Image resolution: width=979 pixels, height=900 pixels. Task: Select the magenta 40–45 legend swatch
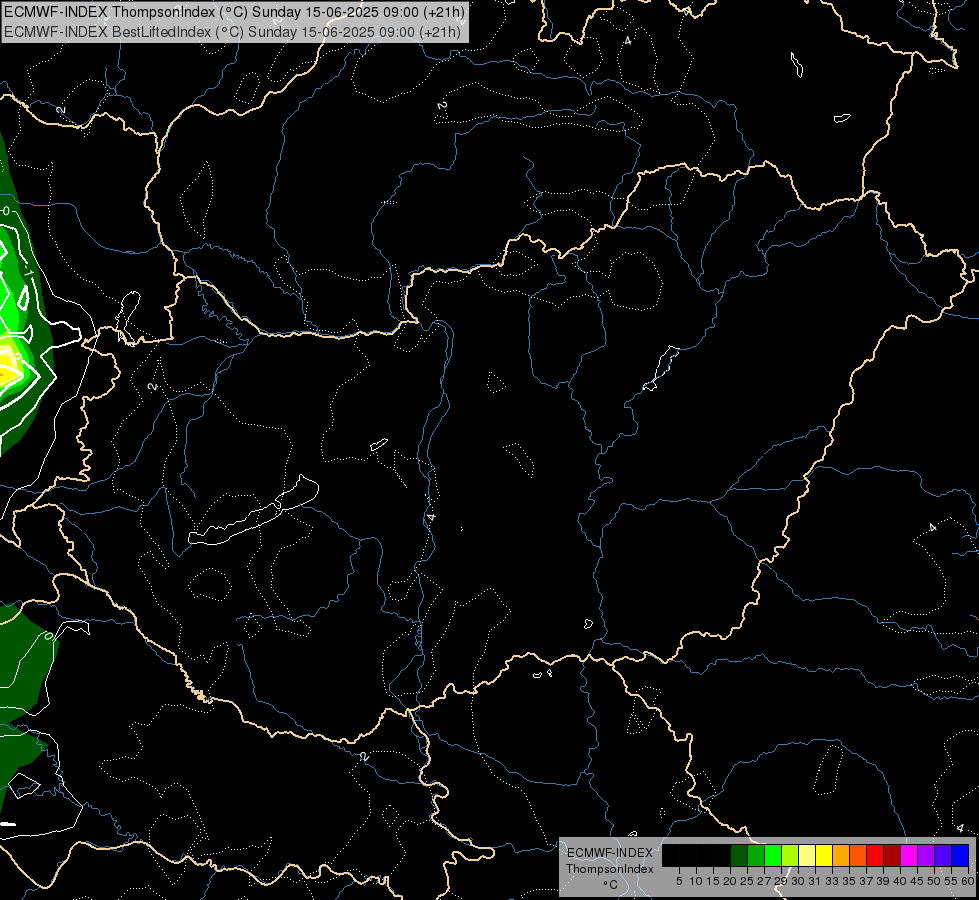(909, 855)
